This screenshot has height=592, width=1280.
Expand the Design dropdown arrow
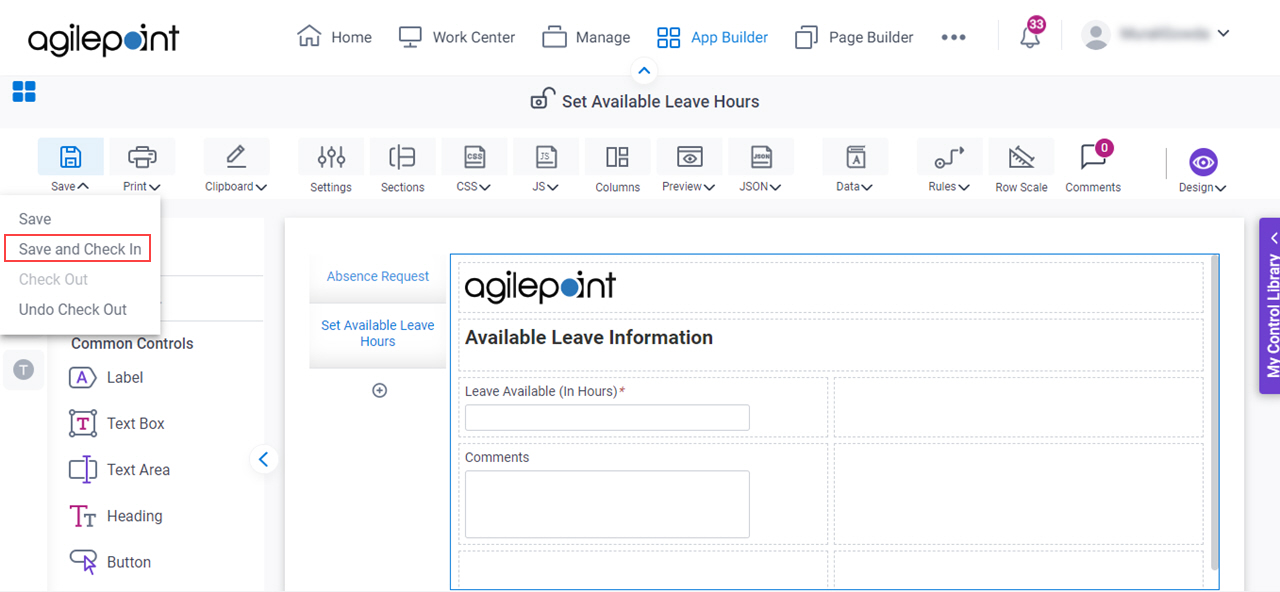coord(1220,187)
